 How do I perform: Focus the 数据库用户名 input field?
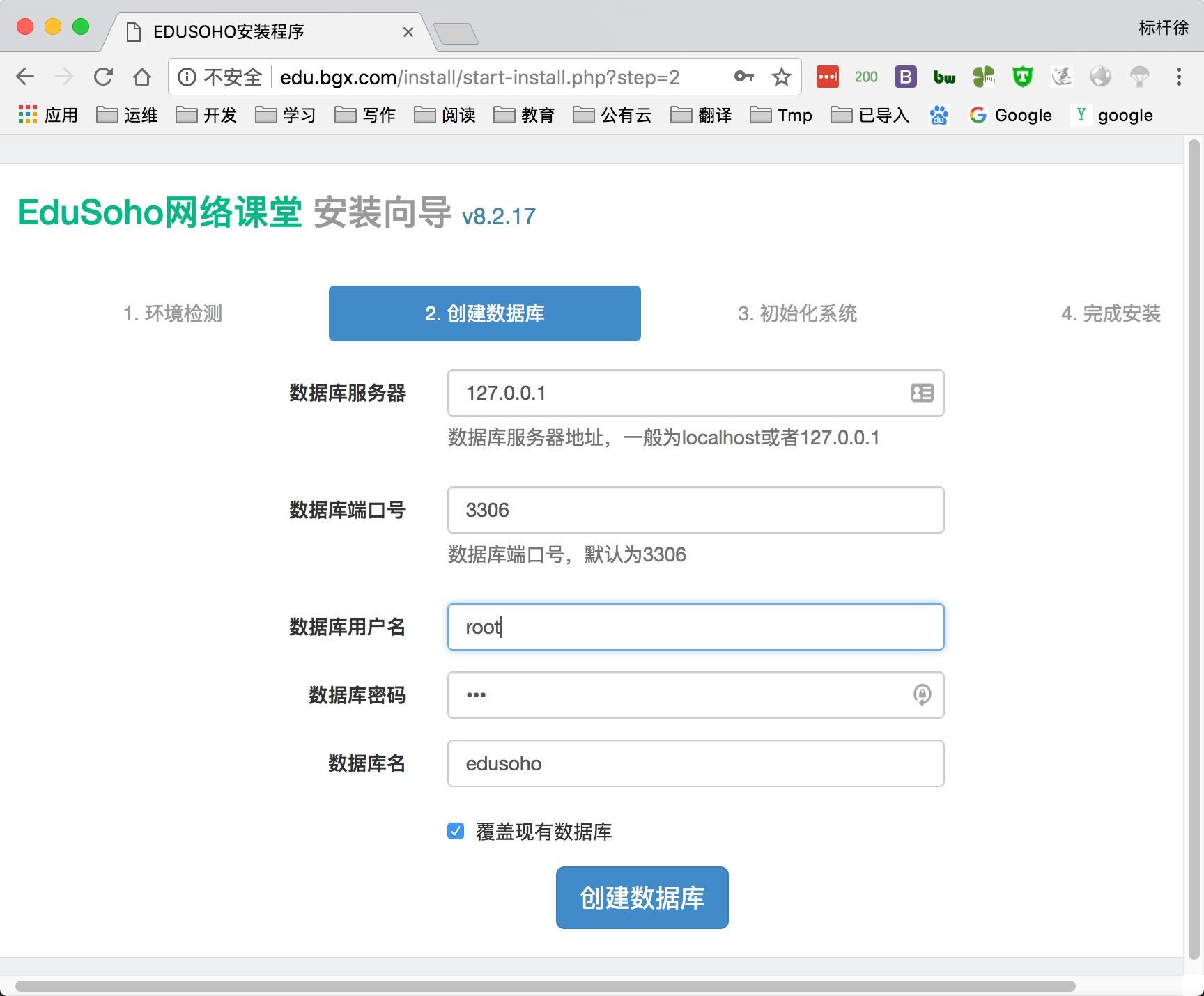[x=696, y=627]
